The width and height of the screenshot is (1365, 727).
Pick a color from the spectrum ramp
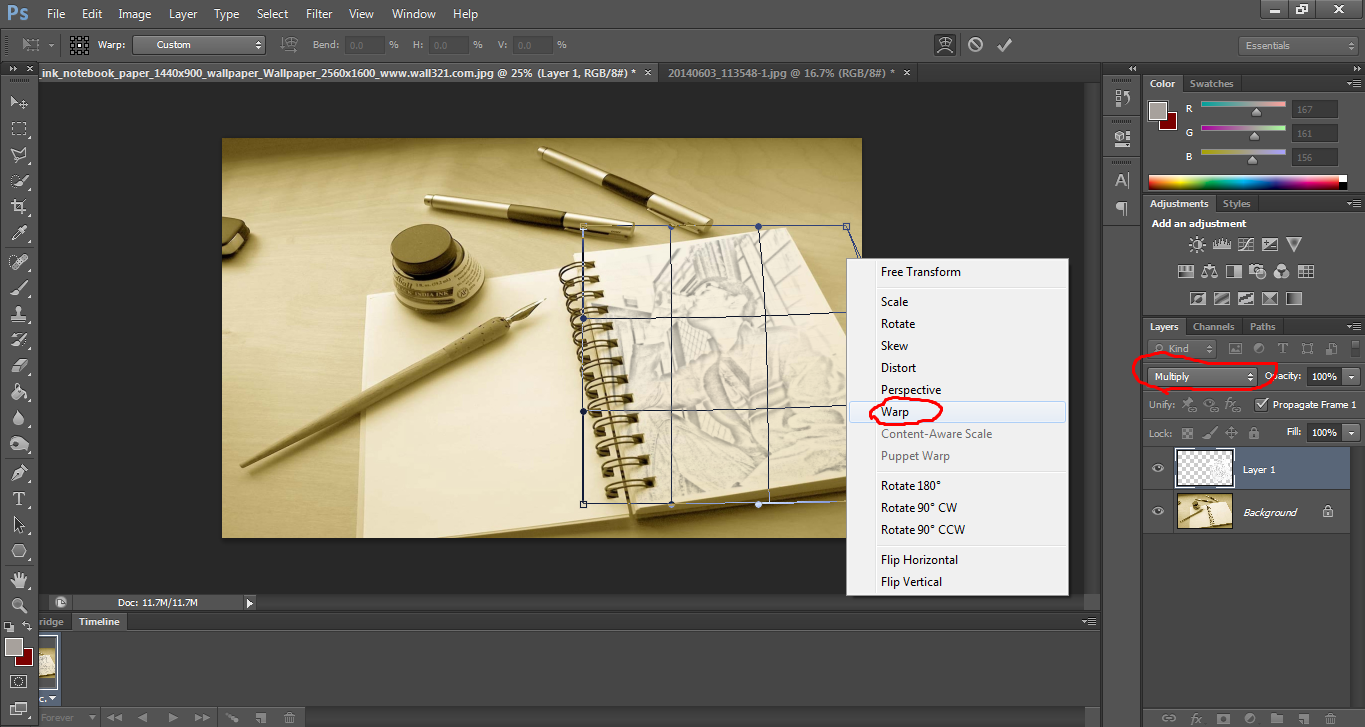(x=1248, y=181)
